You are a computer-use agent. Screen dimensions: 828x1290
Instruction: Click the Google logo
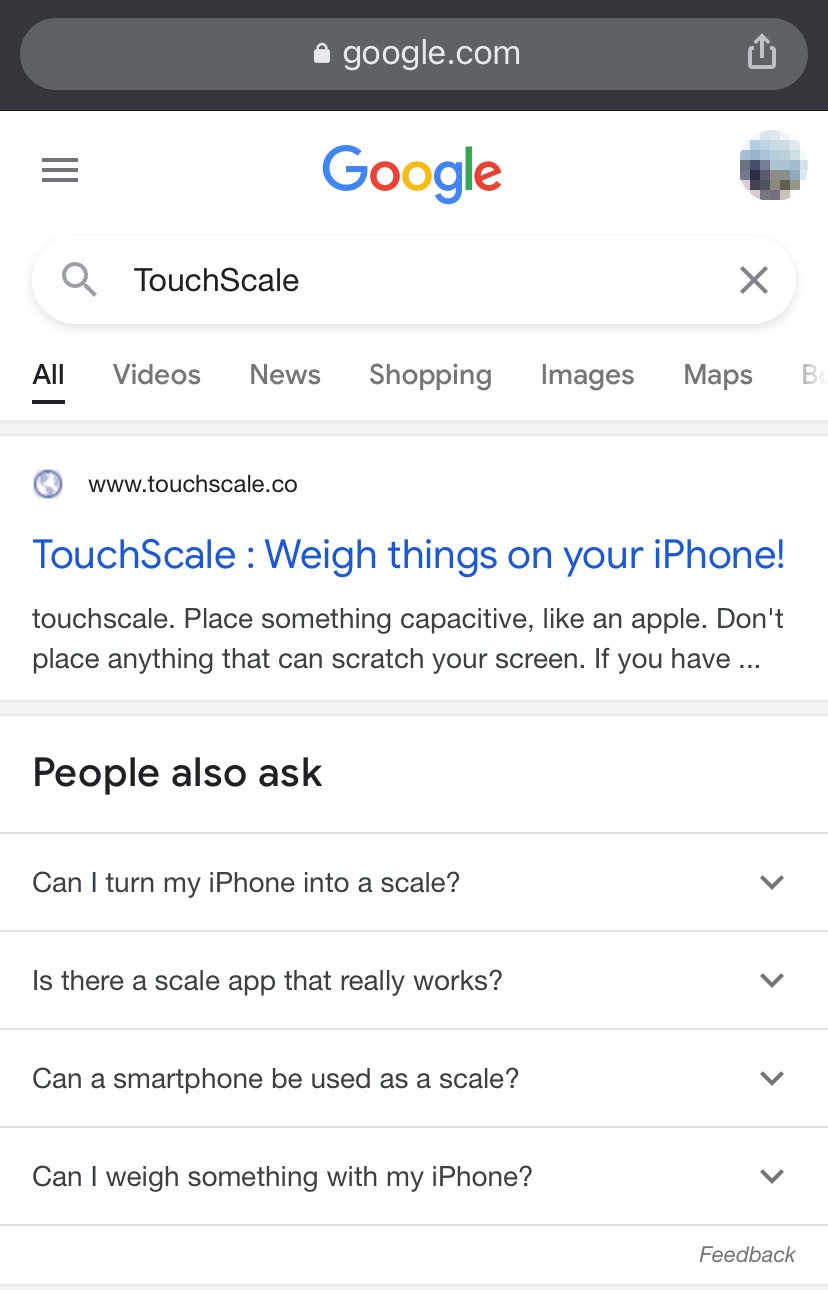coord(412,173)
